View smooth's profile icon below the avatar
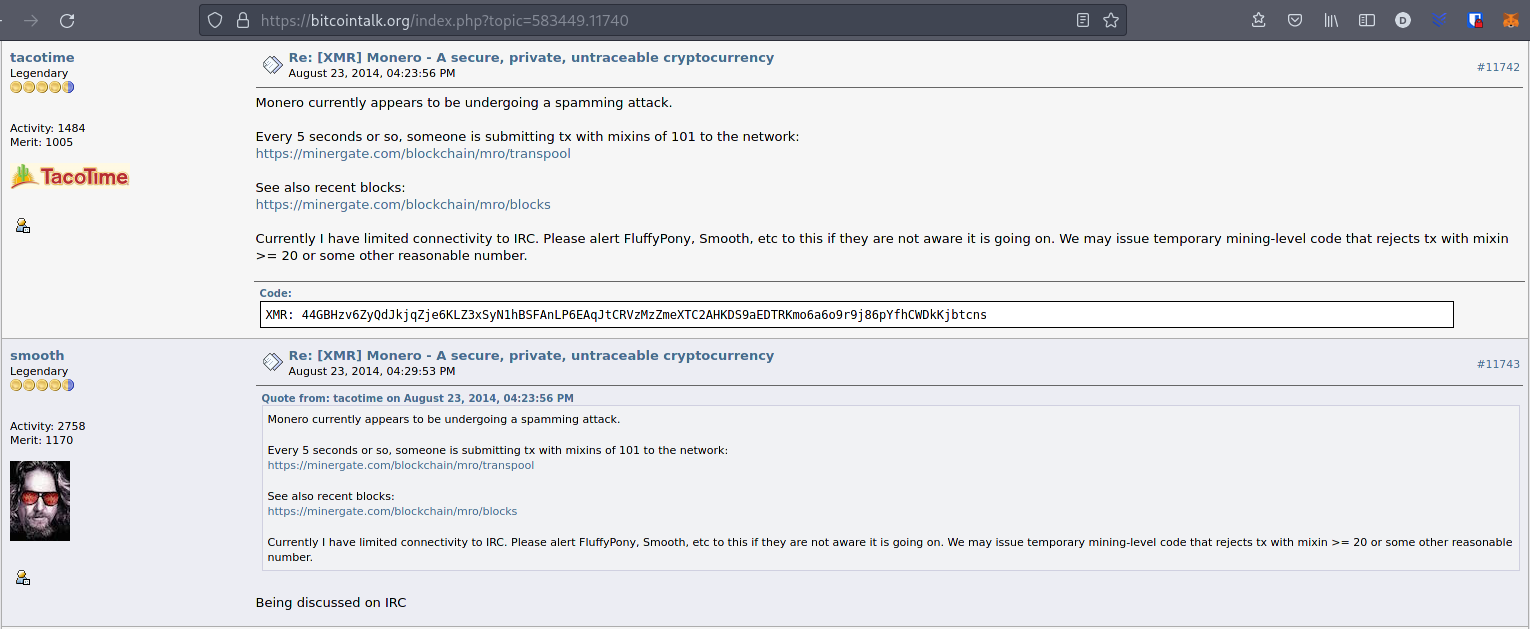This screenshot has width=1530, height=629. click(23, 577)
